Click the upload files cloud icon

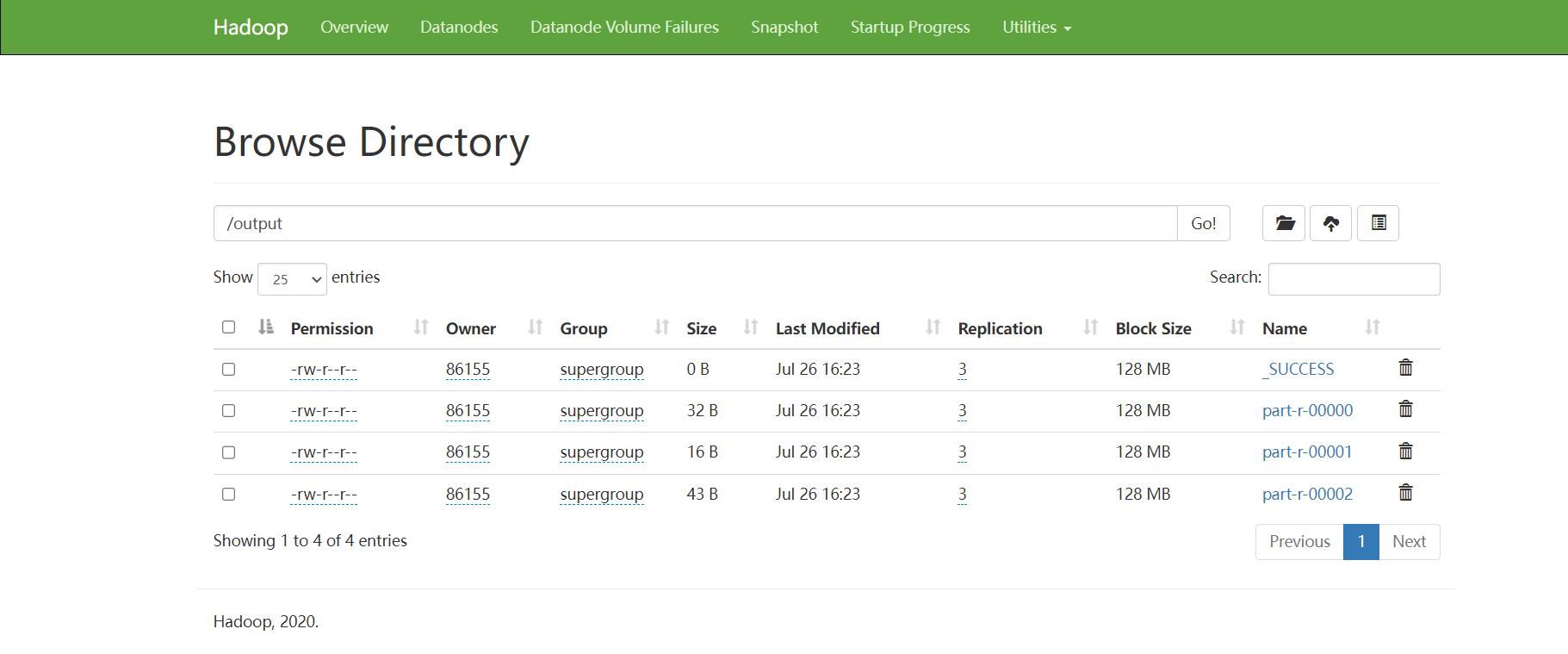pyautogui.click(x=1331, y=223)
